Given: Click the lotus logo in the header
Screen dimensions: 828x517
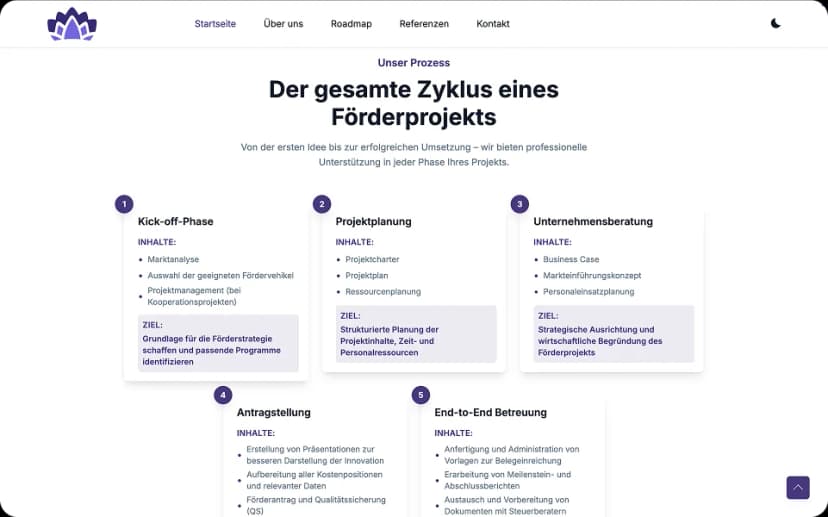Looking at the screenshot, I should (72, 24).
